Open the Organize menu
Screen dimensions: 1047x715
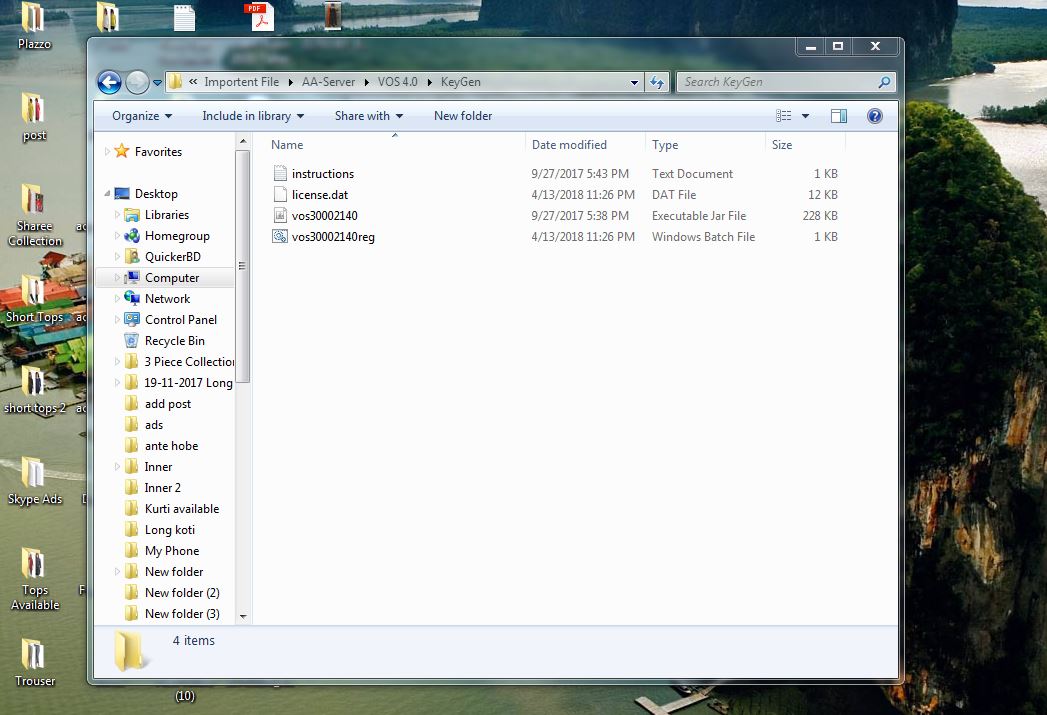(142, 116)
